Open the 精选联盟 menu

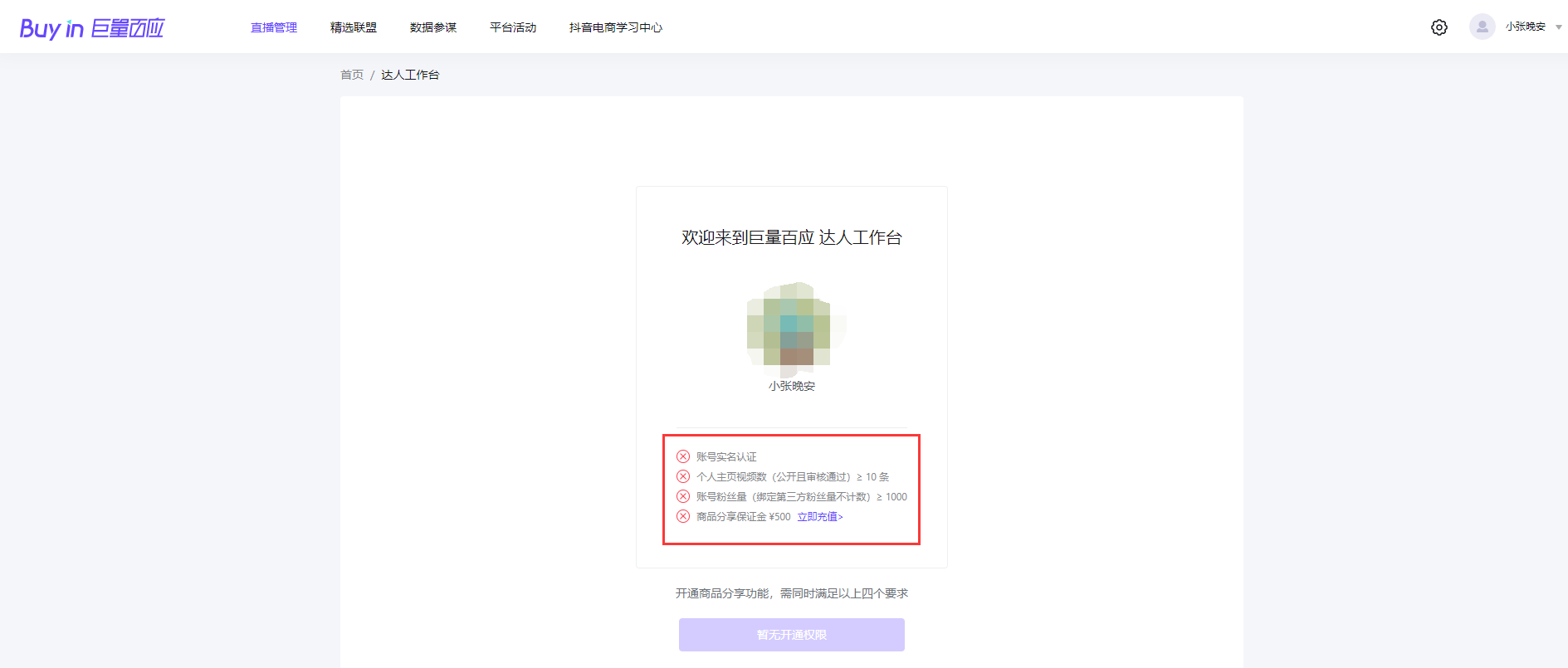(x=354, y=27)
